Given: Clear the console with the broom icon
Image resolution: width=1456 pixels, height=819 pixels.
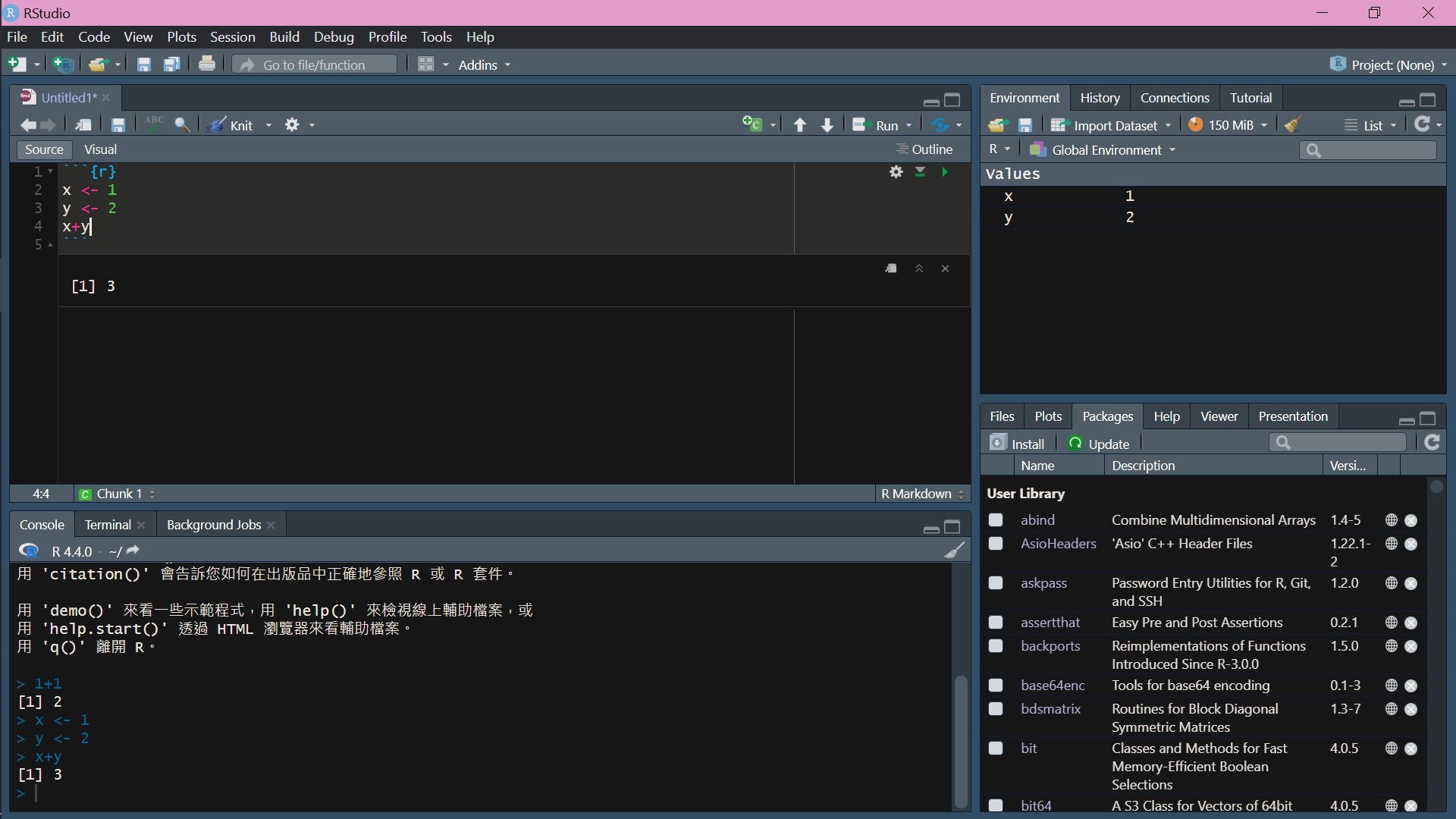Looking at the screenshot, I should pyautogui.click(x=955, y=550).
